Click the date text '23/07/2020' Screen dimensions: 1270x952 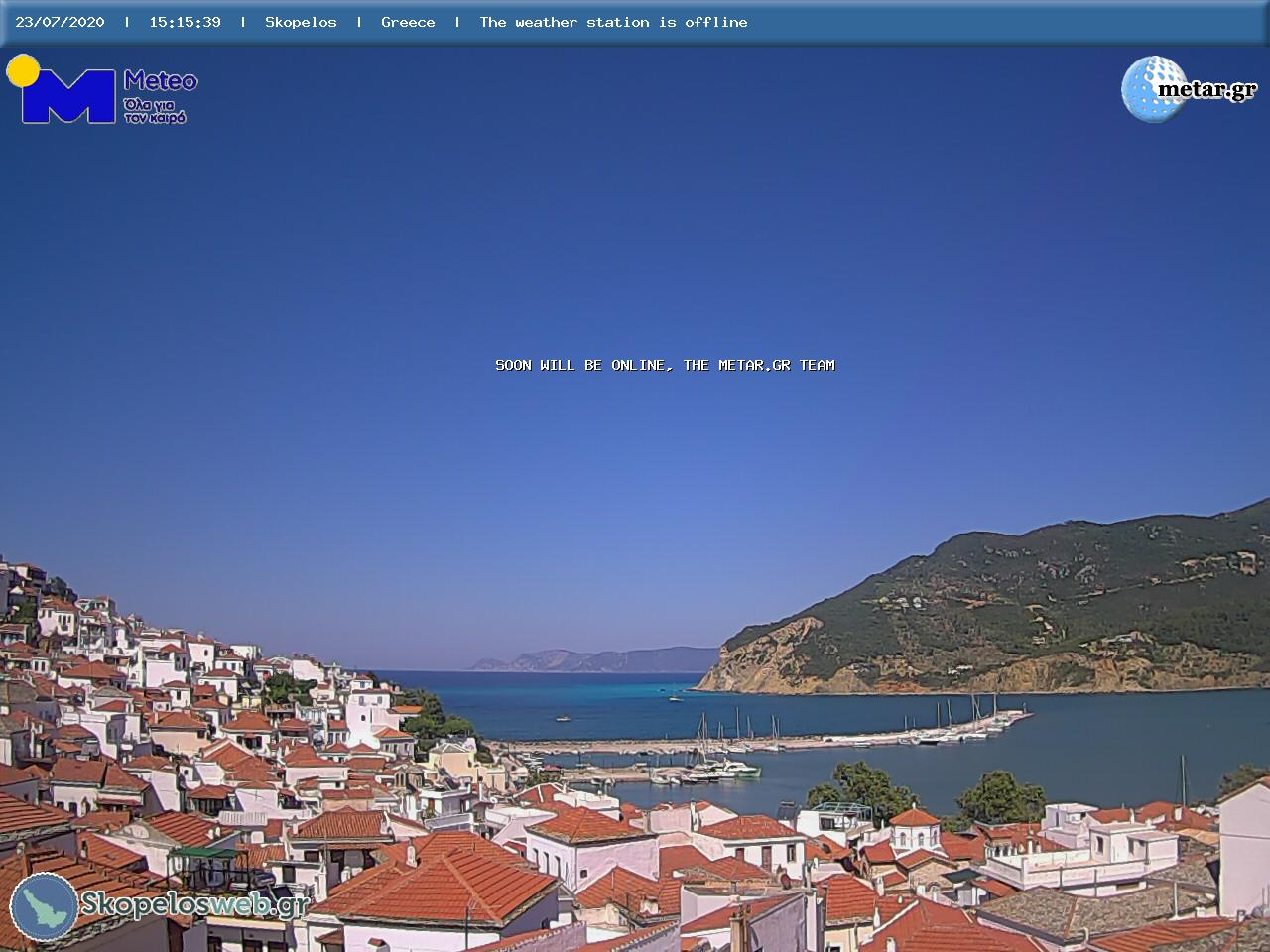(x=60, y=22)
